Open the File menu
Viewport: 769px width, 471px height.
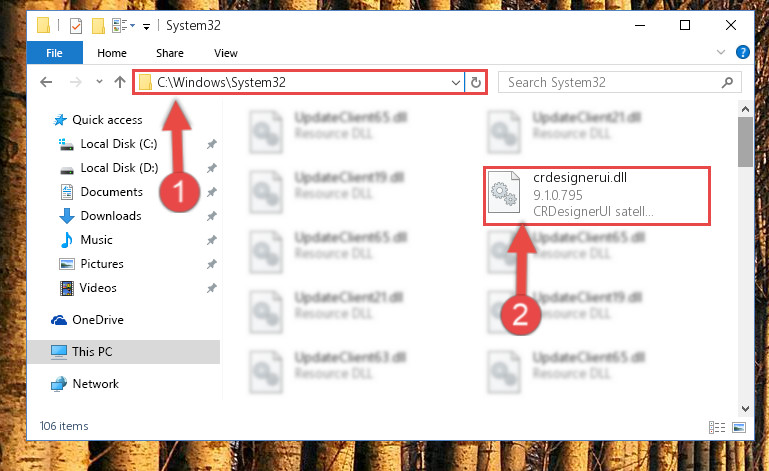click(x=54, y=53)
